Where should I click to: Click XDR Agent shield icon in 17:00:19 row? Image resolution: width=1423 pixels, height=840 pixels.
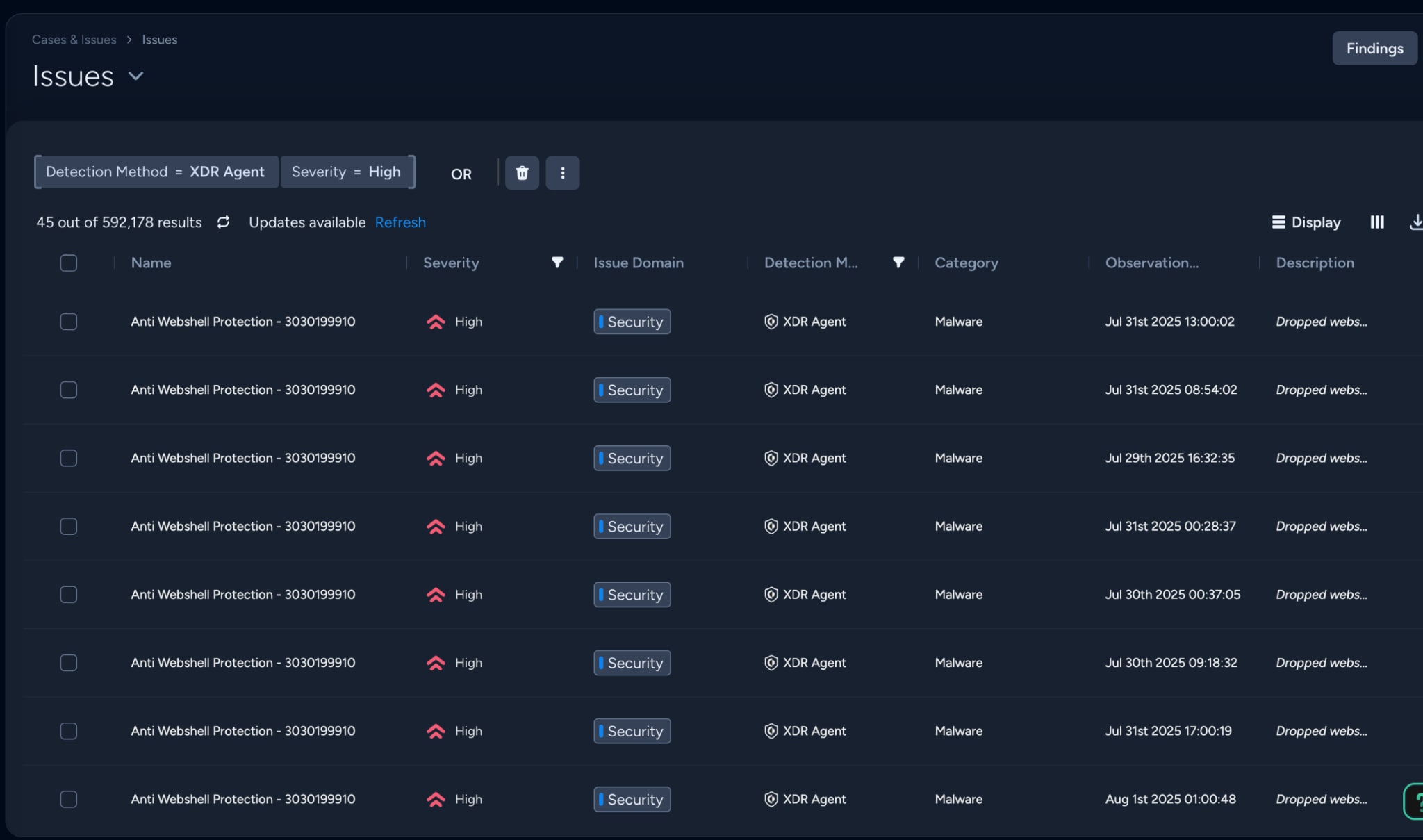[x=771, y=731]
